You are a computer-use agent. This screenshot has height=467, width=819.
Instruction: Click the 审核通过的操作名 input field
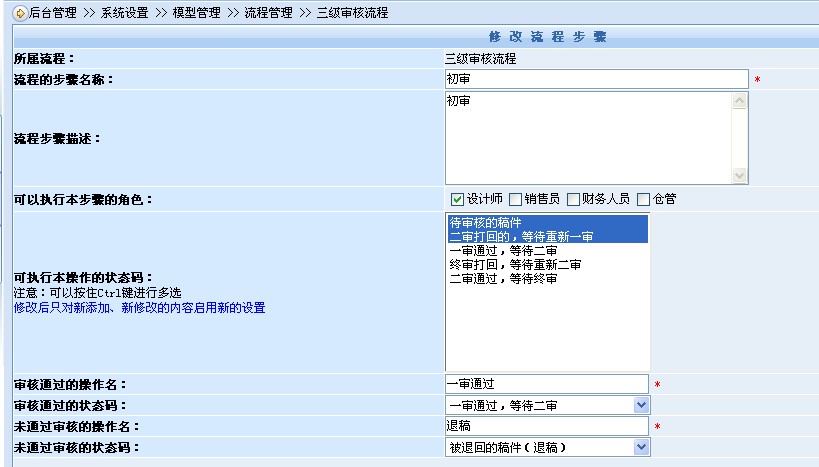(x=547, y=384)
